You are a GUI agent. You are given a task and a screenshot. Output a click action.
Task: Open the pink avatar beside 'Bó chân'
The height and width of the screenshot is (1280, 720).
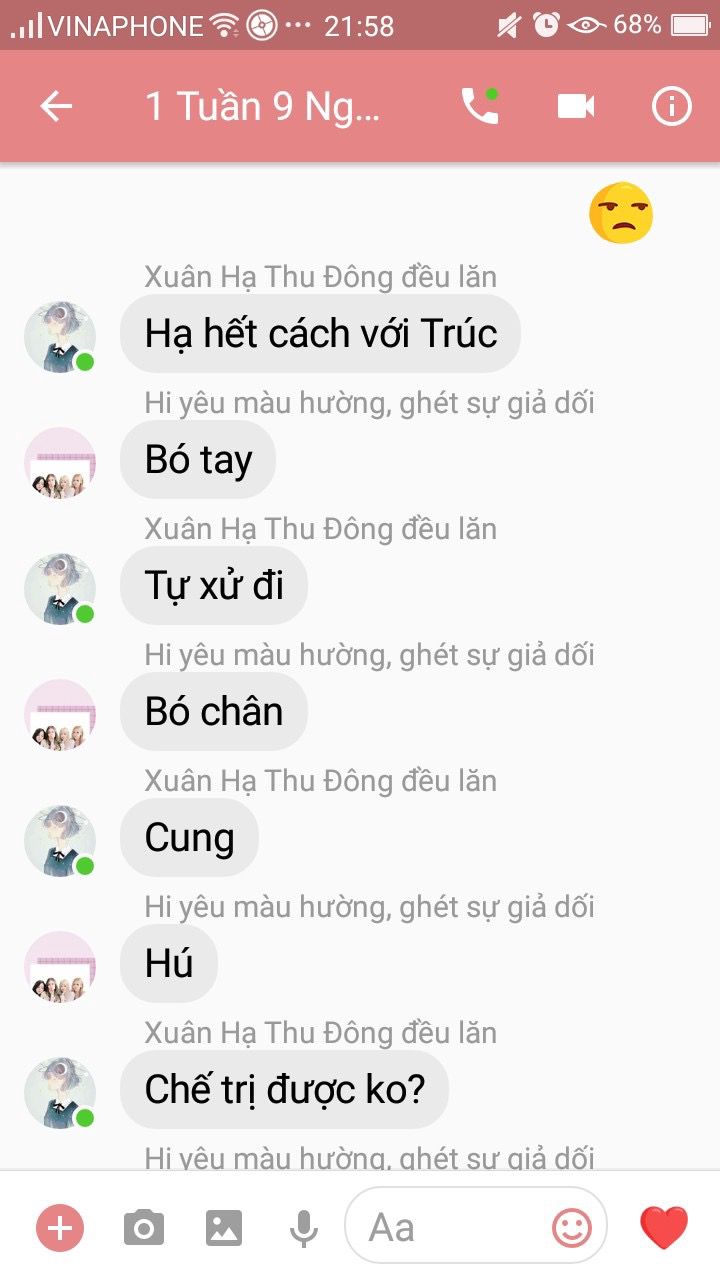(x=60, y=715)
